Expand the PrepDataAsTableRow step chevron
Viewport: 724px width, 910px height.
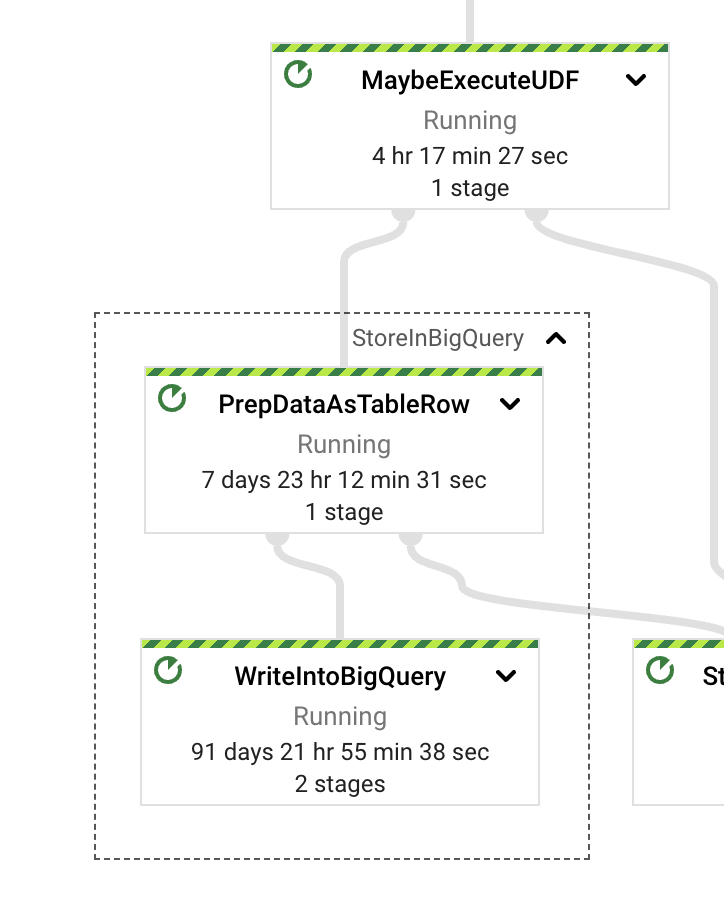click(x=510, y=405)
